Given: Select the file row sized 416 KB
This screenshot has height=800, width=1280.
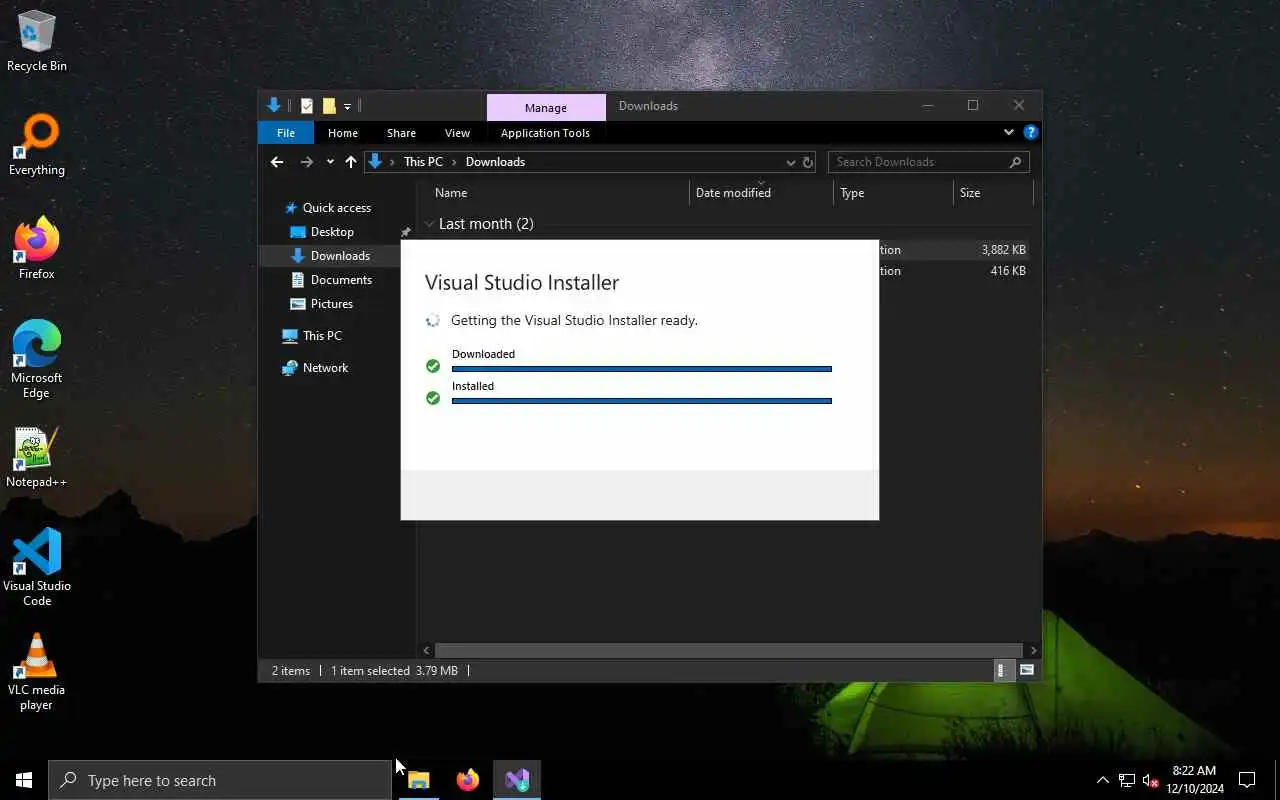Looking at the screenshot, I should (954, 271).
